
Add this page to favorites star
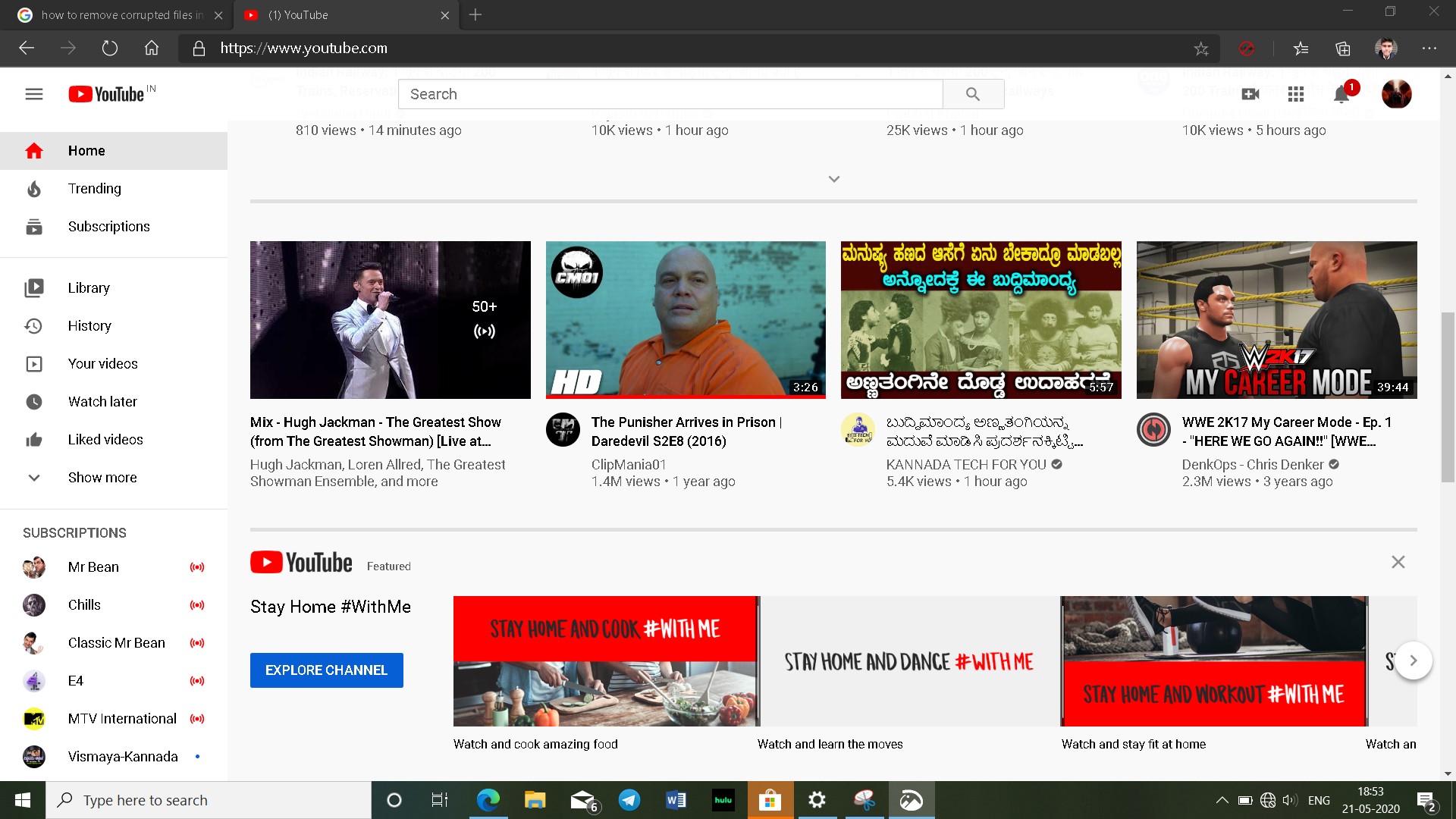(1201, 49)
